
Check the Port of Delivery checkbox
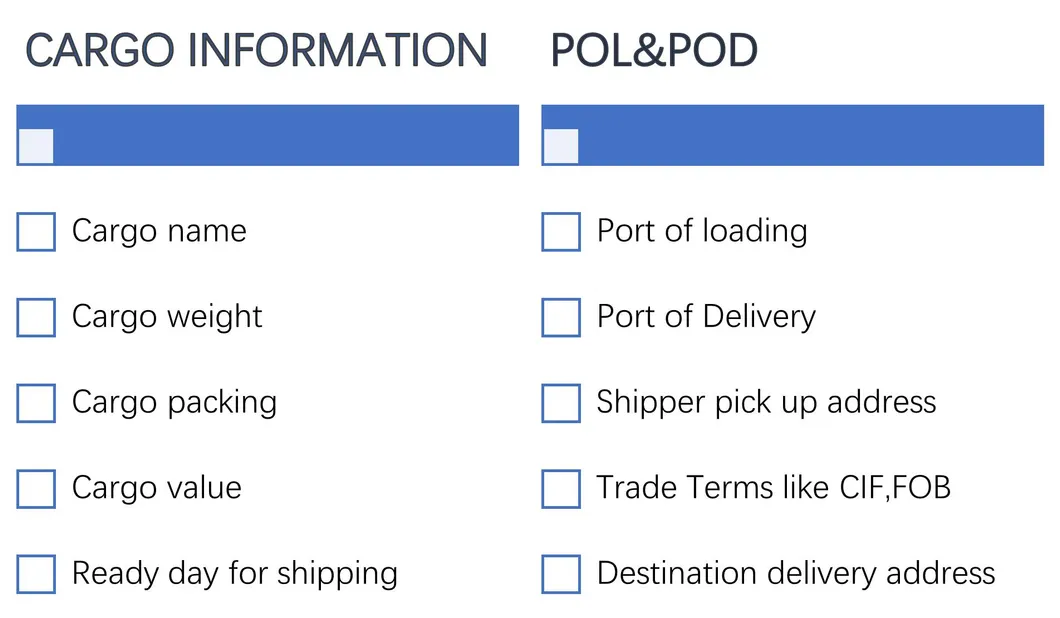click(x=560, y=318)
